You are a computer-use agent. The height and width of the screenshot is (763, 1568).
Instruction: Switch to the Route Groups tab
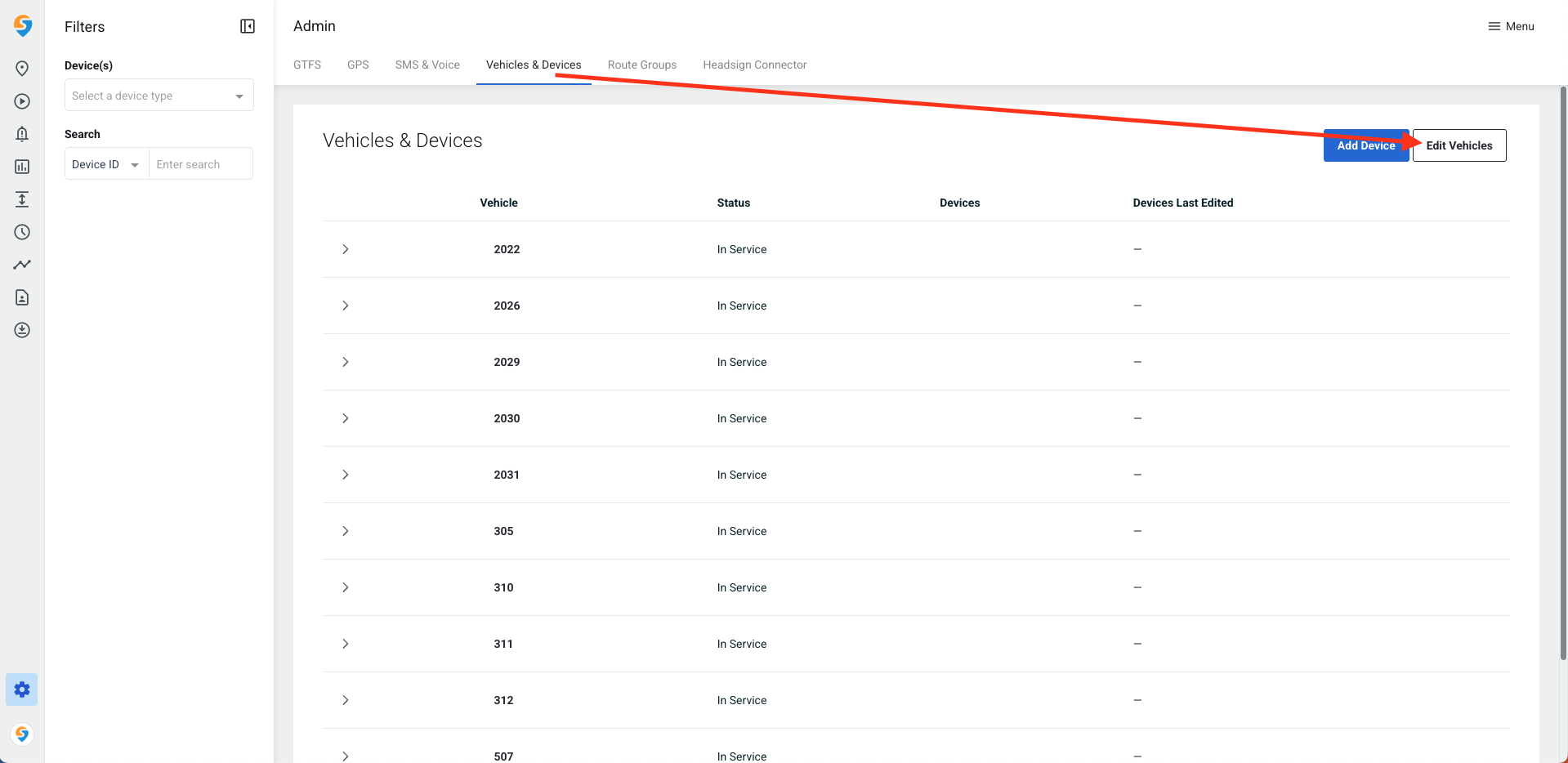(x=641, y=65)
